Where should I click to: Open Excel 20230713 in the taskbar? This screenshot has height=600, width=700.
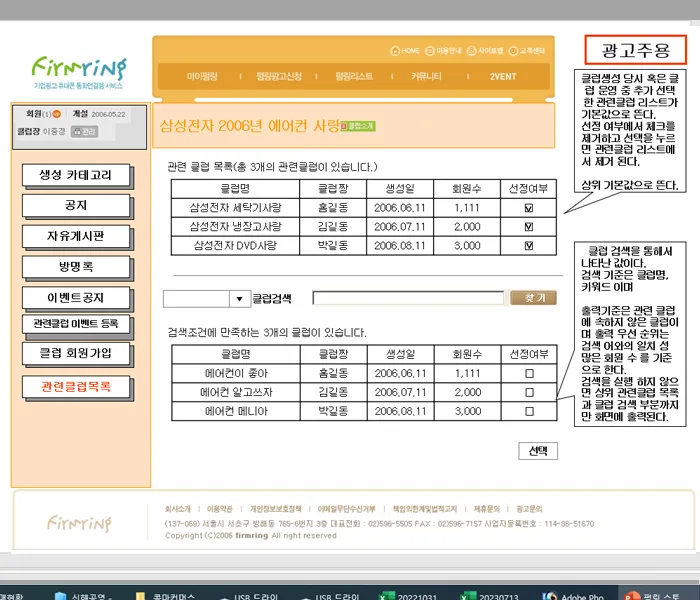click(x=490, y=596)
